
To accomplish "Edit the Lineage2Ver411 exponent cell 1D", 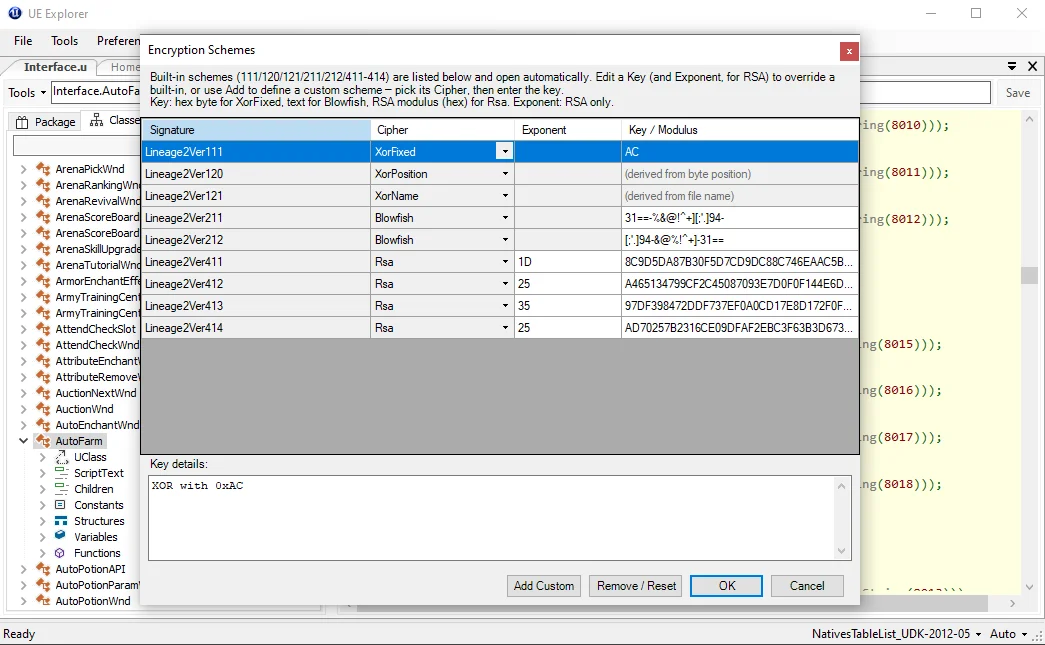I will [568, 262].
